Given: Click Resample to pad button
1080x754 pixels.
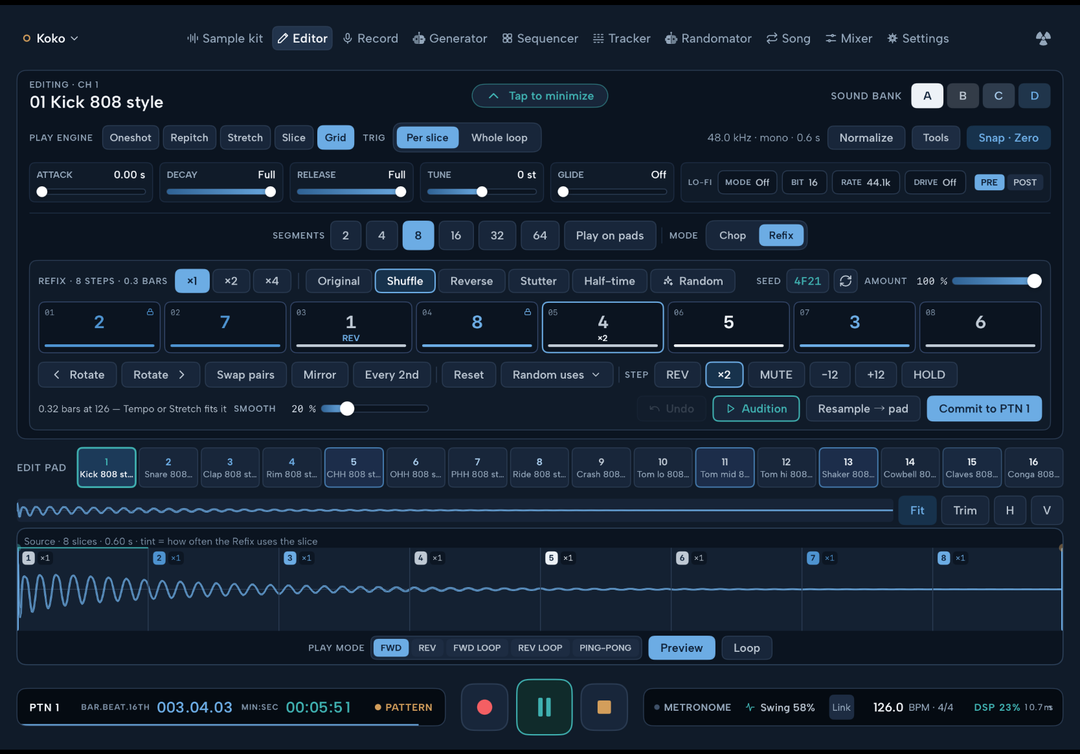Looking at the screenshot, I should tap(862, 409).
